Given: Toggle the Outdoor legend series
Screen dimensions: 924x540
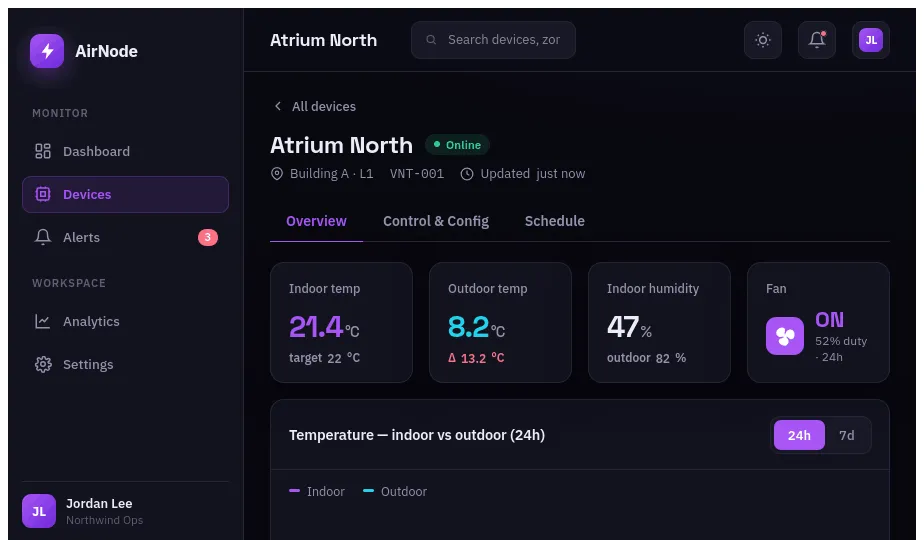Looking at the screenshot, I should pyautogui.click(x=395, y=491).
